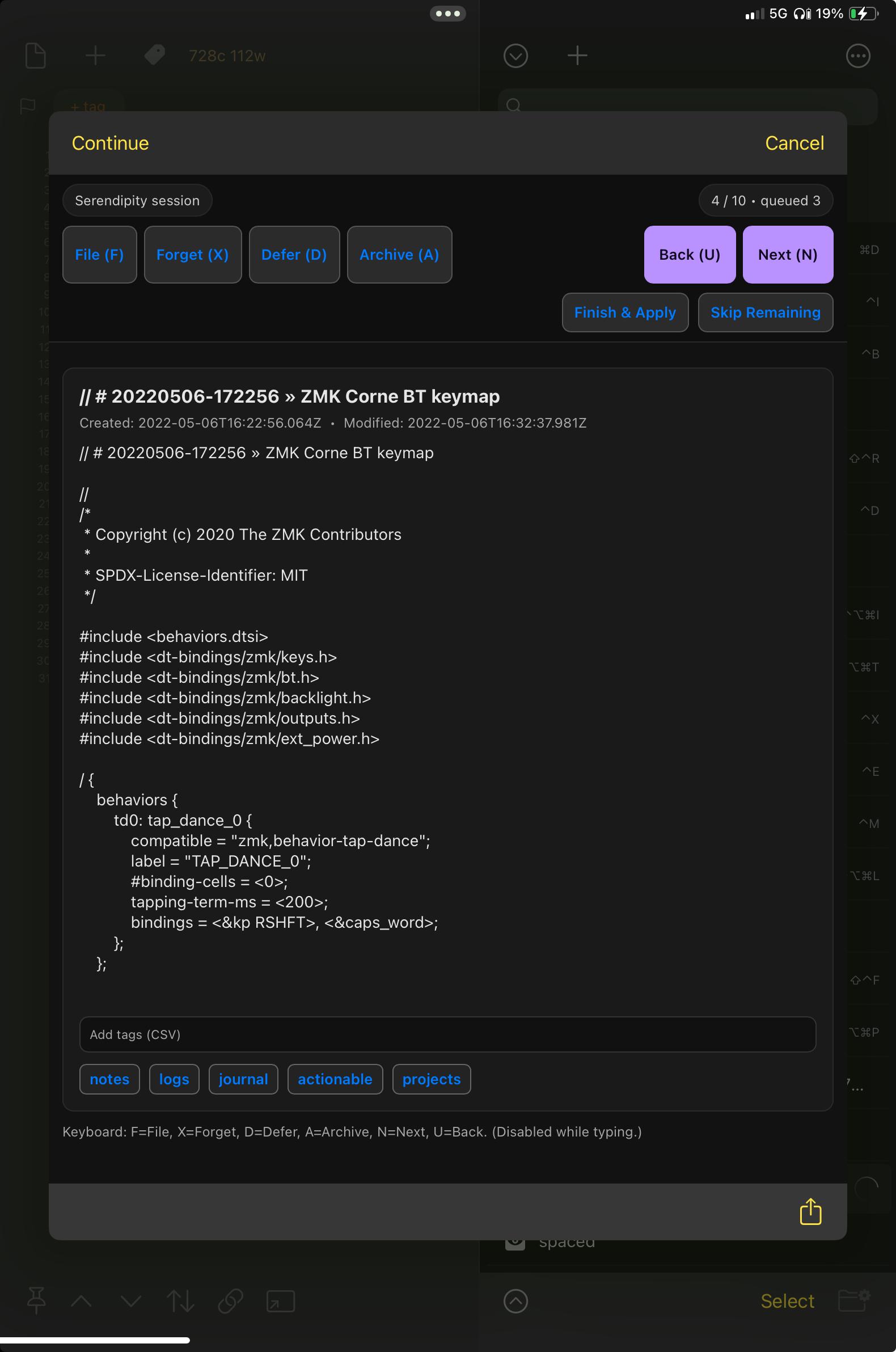Open the preview window icon in the bottom toolbar

click(x=281, y=1301)
